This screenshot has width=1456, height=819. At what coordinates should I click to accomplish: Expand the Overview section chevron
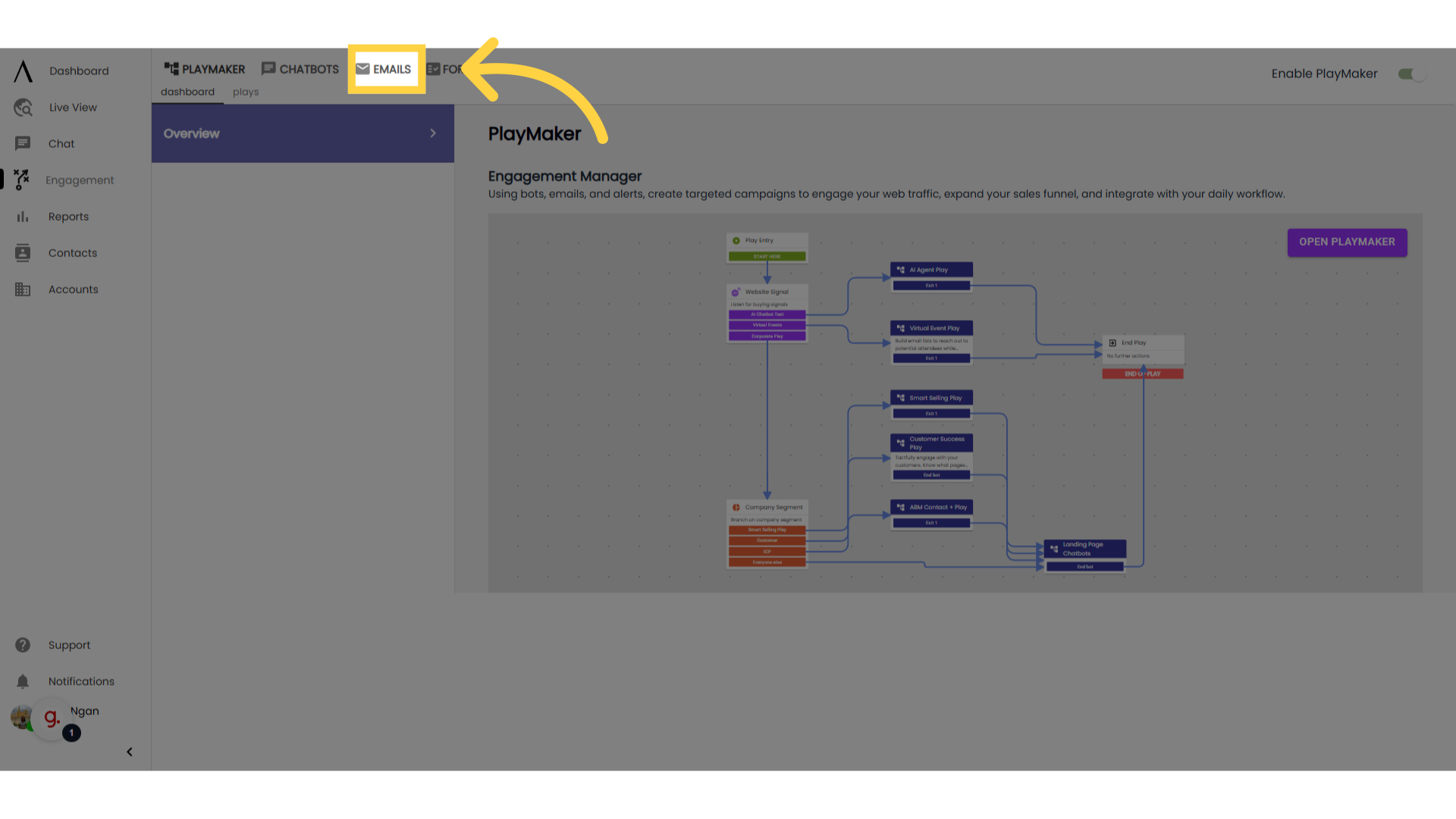tap(433, 133)
